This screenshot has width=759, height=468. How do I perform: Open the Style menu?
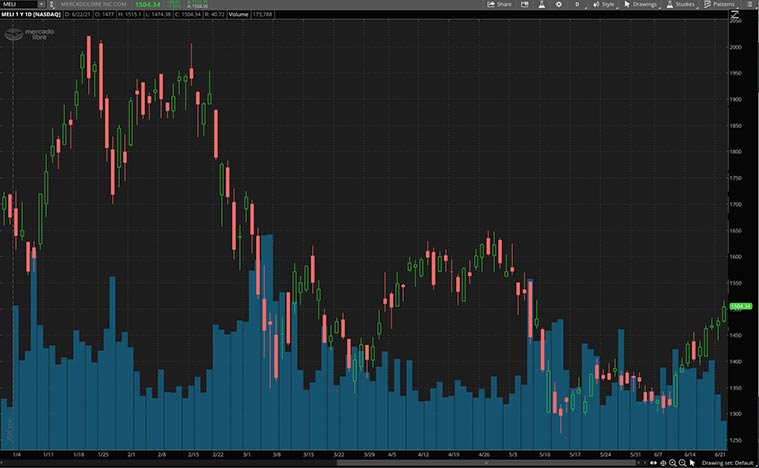[x=603, y=4]
